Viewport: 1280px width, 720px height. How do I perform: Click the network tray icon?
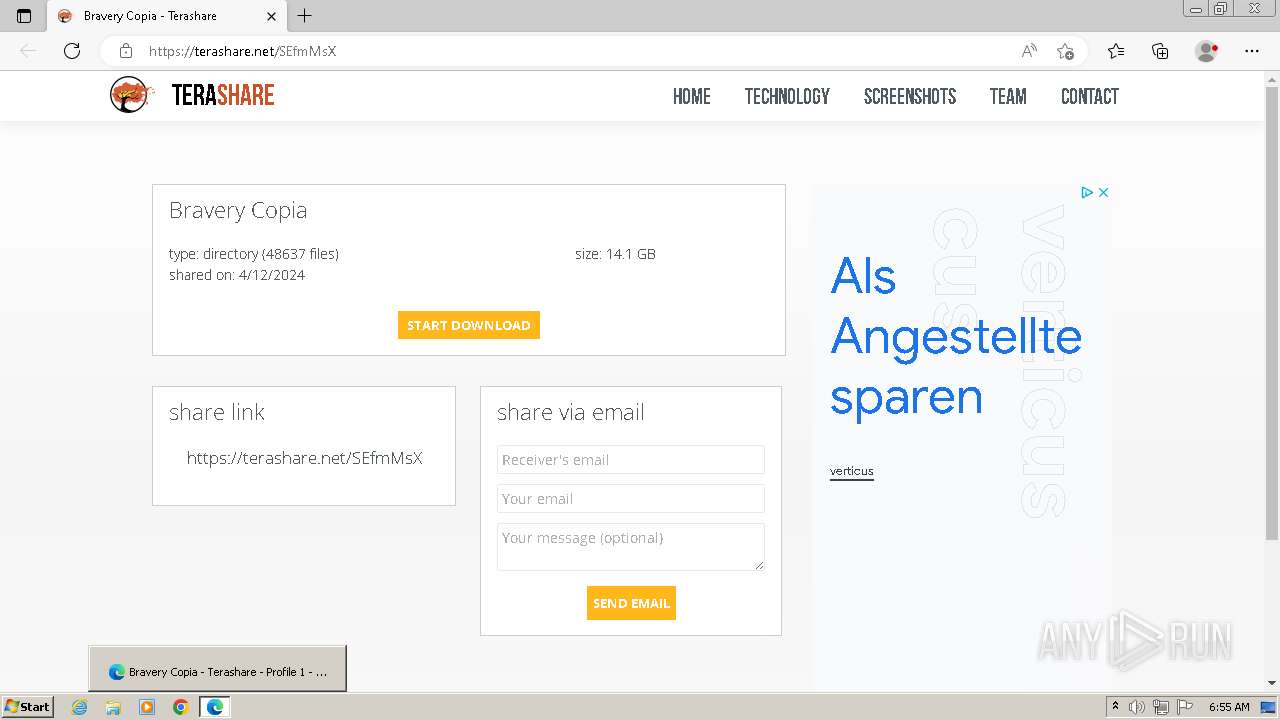(1161, 707)
